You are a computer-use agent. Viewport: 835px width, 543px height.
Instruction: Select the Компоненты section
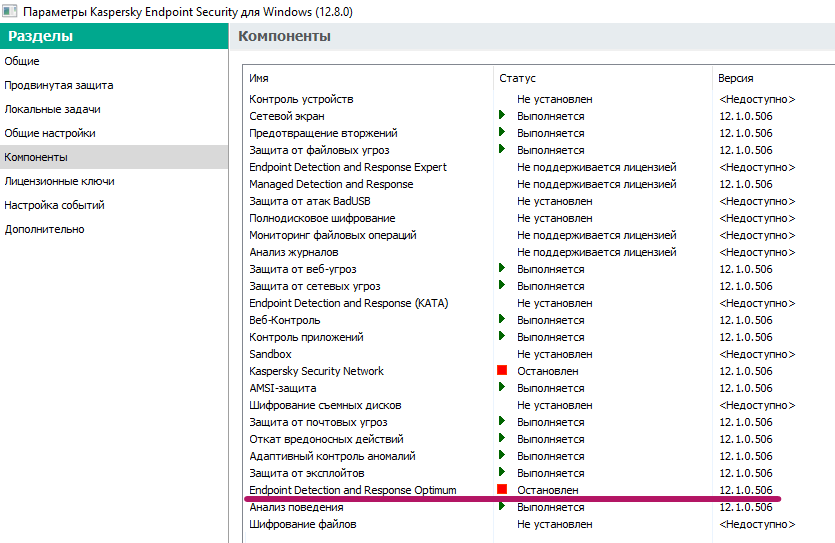[114, 157]
